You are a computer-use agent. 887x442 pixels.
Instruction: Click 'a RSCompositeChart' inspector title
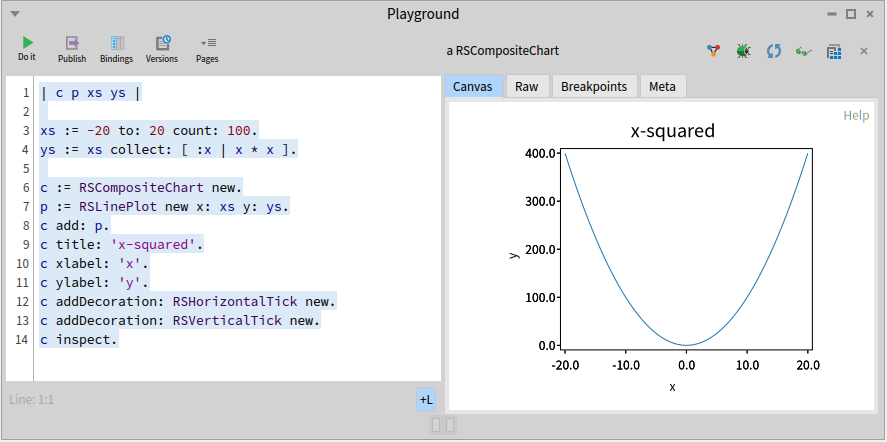502,51
